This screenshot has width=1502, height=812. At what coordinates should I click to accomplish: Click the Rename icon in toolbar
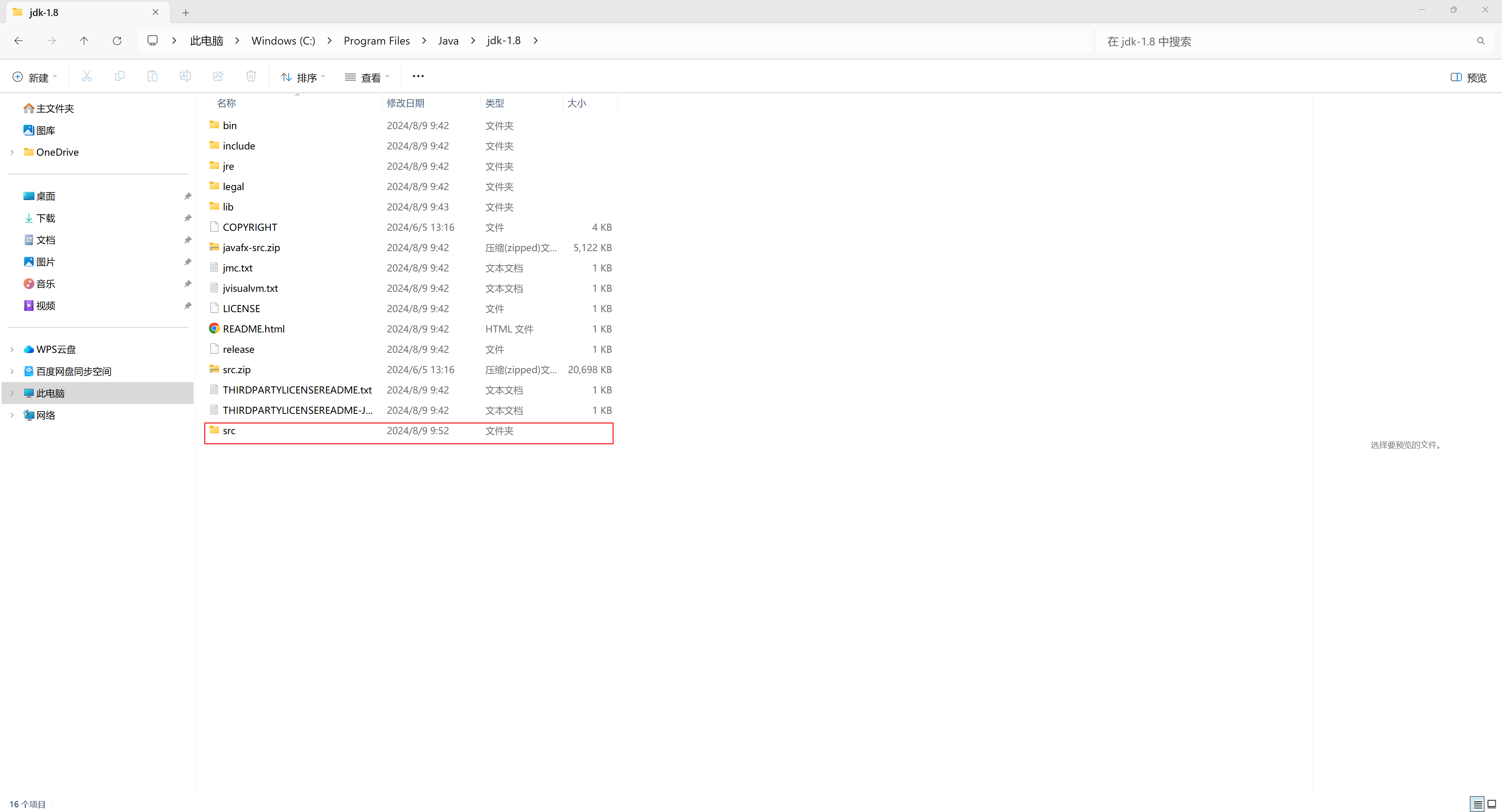click(x=185, y=76)
